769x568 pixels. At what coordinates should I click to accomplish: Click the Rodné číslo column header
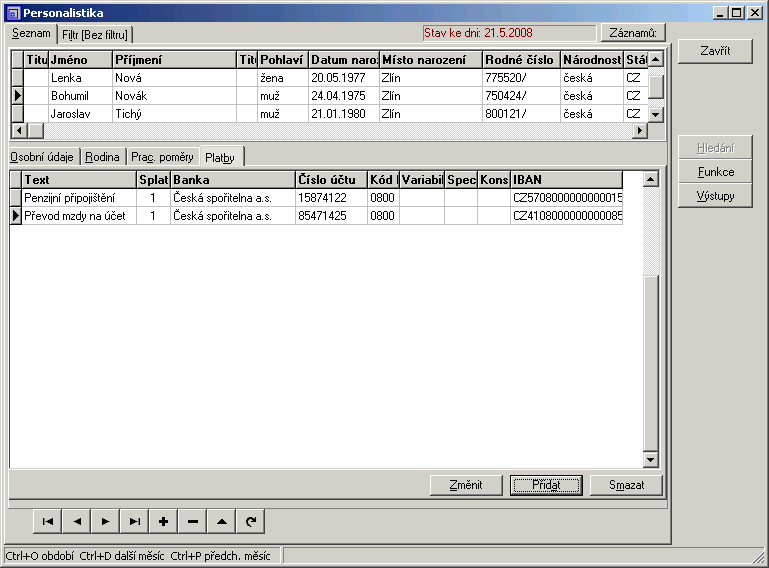pyautogui.click(x=522, y=60)
